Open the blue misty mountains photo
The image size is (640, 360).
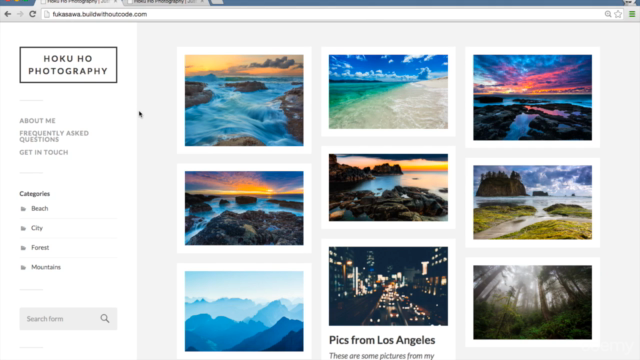click(x=244, y=311)
